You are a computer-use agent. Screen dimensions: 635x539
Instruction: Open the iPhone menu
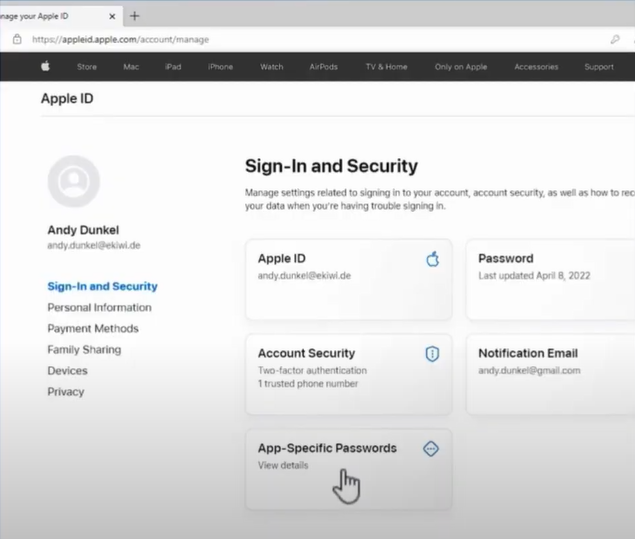tap(220, 67)
